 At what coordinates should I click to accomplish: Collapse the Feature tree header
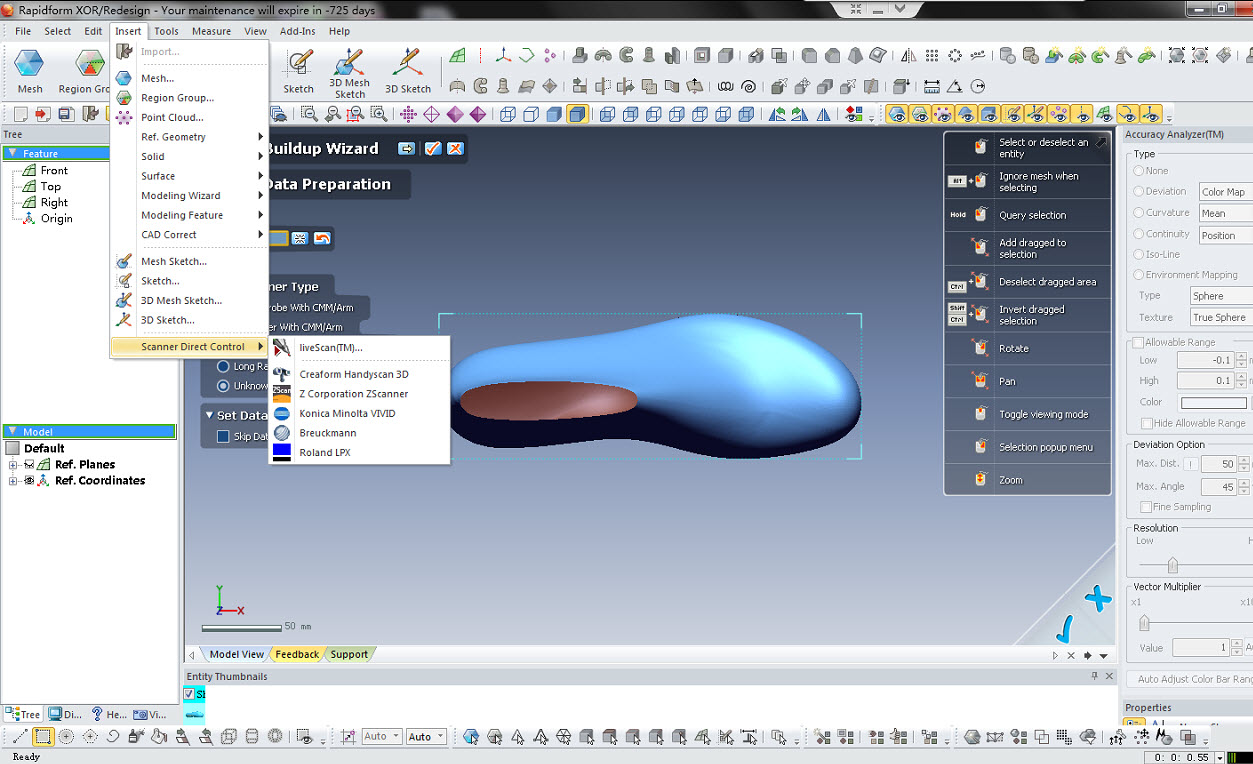13,154
